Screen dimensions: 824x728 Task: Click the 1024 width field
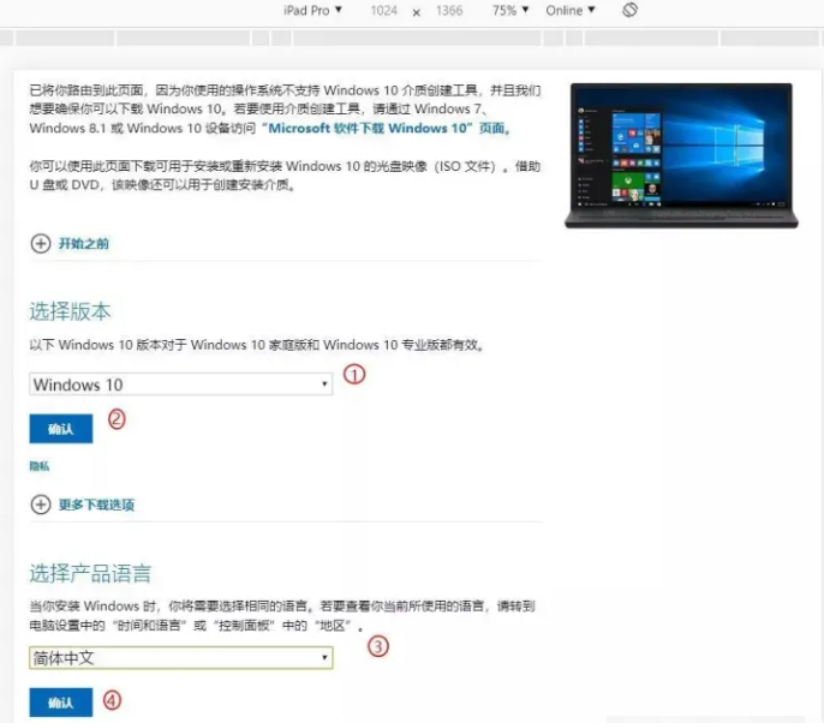tap(384, 11)
